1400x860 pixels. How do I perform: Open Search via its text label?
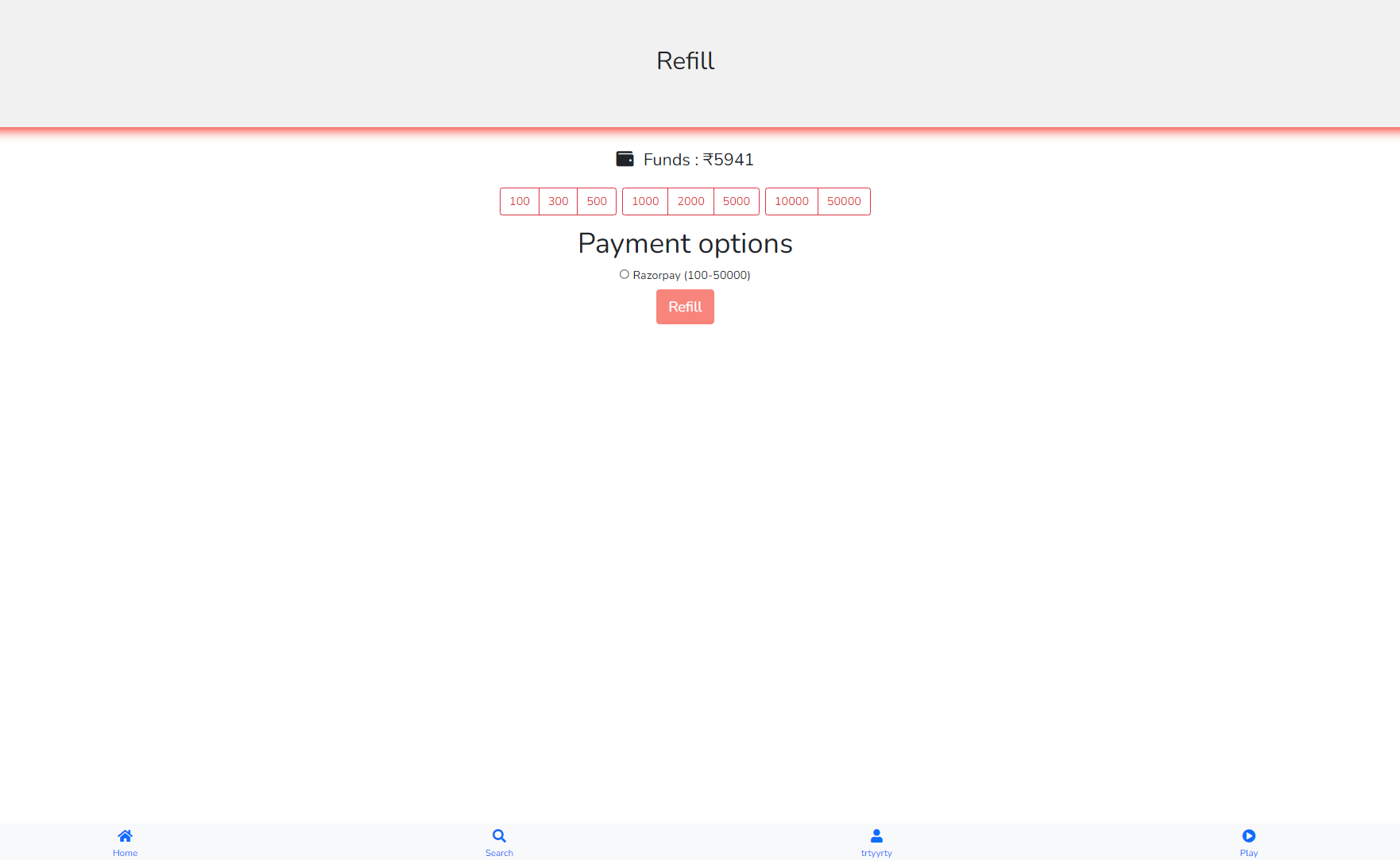498,852
